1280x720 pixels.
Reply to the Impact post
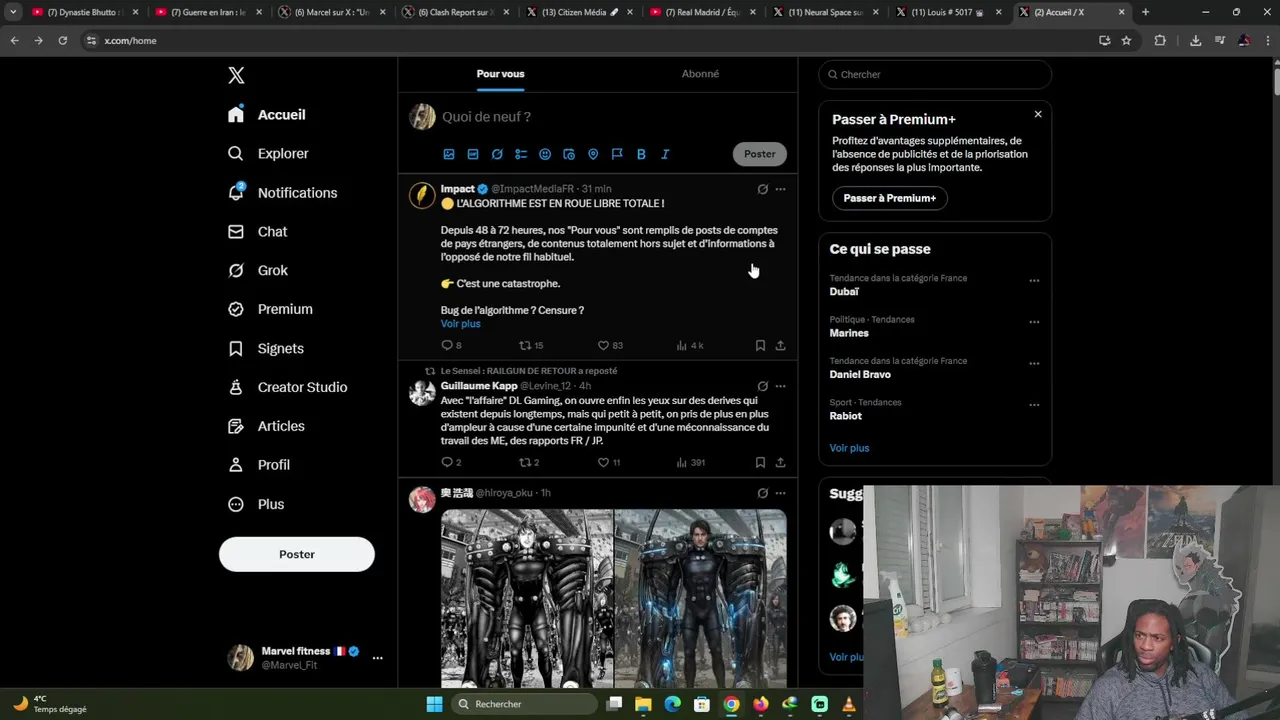[x=451, y=345]
